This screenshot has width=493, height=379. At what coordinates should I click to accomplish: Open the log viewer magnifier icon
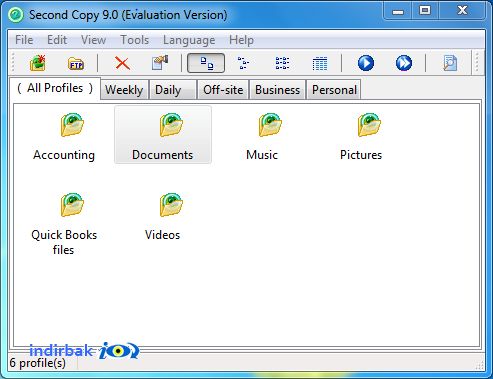tap(450, 63)
